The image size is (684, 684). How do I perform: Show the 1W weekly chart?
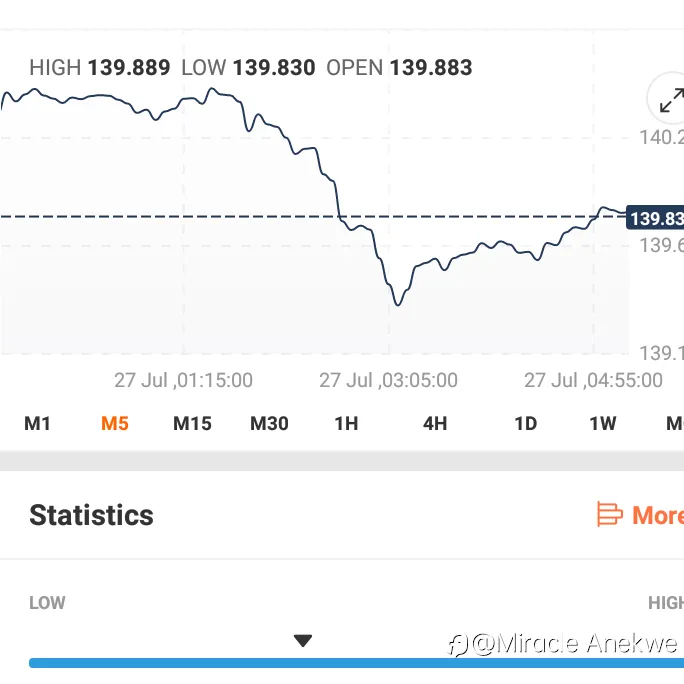click(603, 424)
